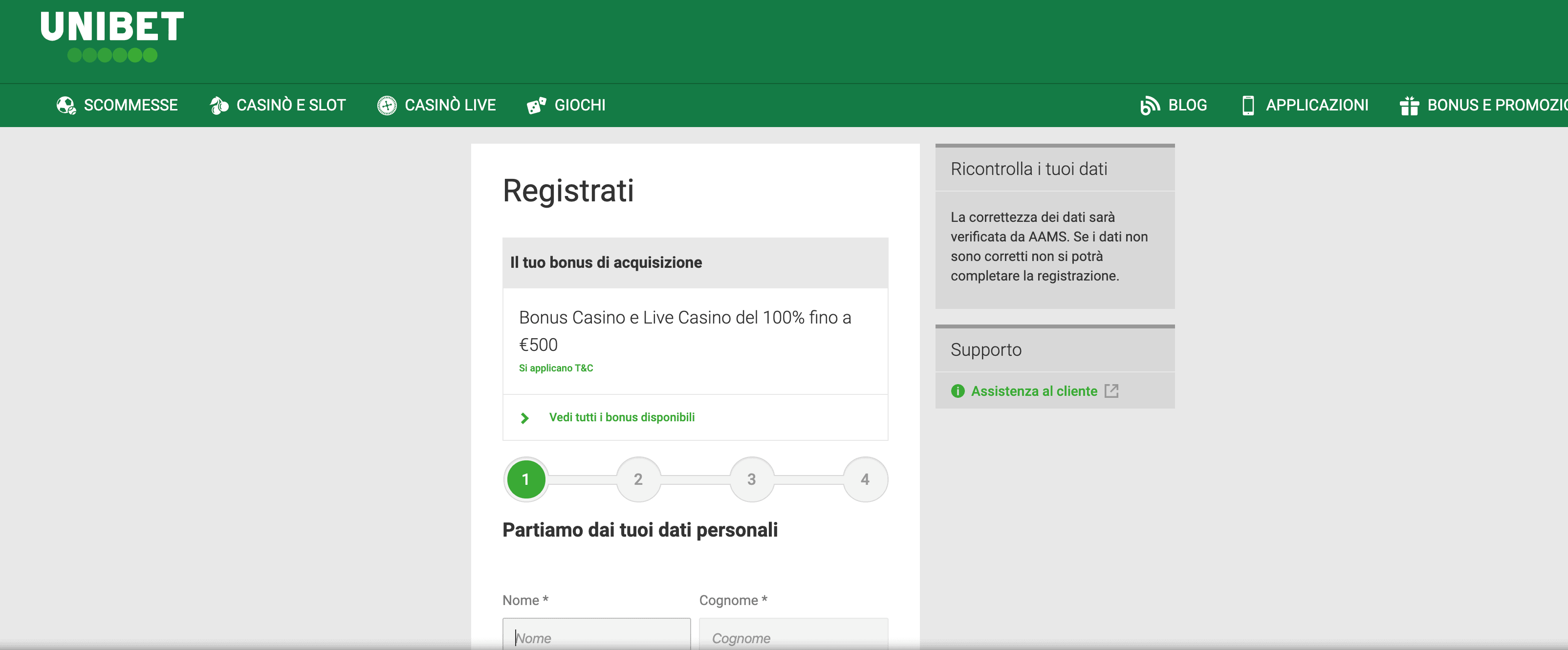The width and height of the screenshot is (1568, 650).
Task: Click the RSS feed icon beside Blog
Action: (1149, 105)
